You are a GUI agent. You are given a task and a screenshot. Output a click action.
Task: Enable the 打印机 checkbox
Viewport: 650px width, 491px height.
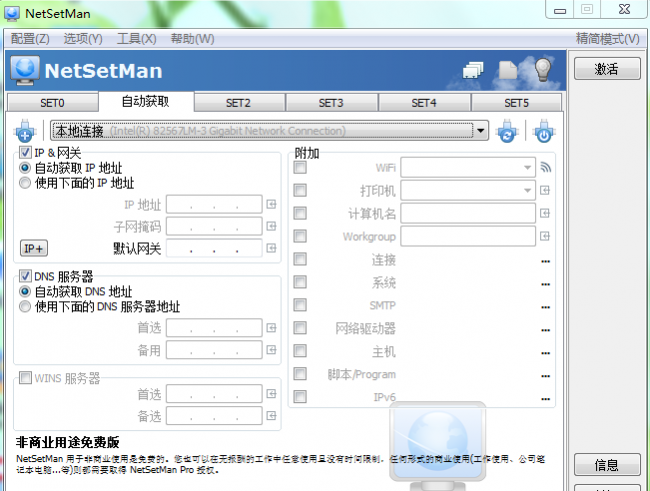[300, 190]
